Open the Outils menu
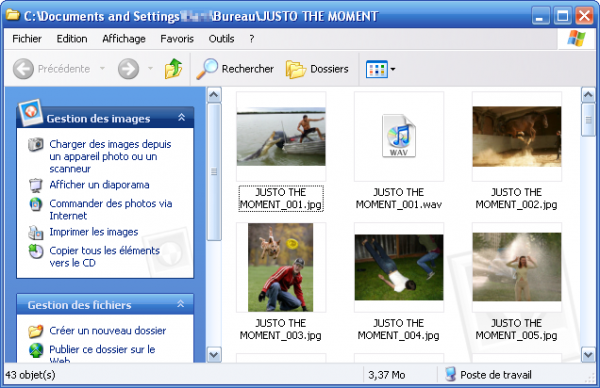 click(x=221, y=39)
